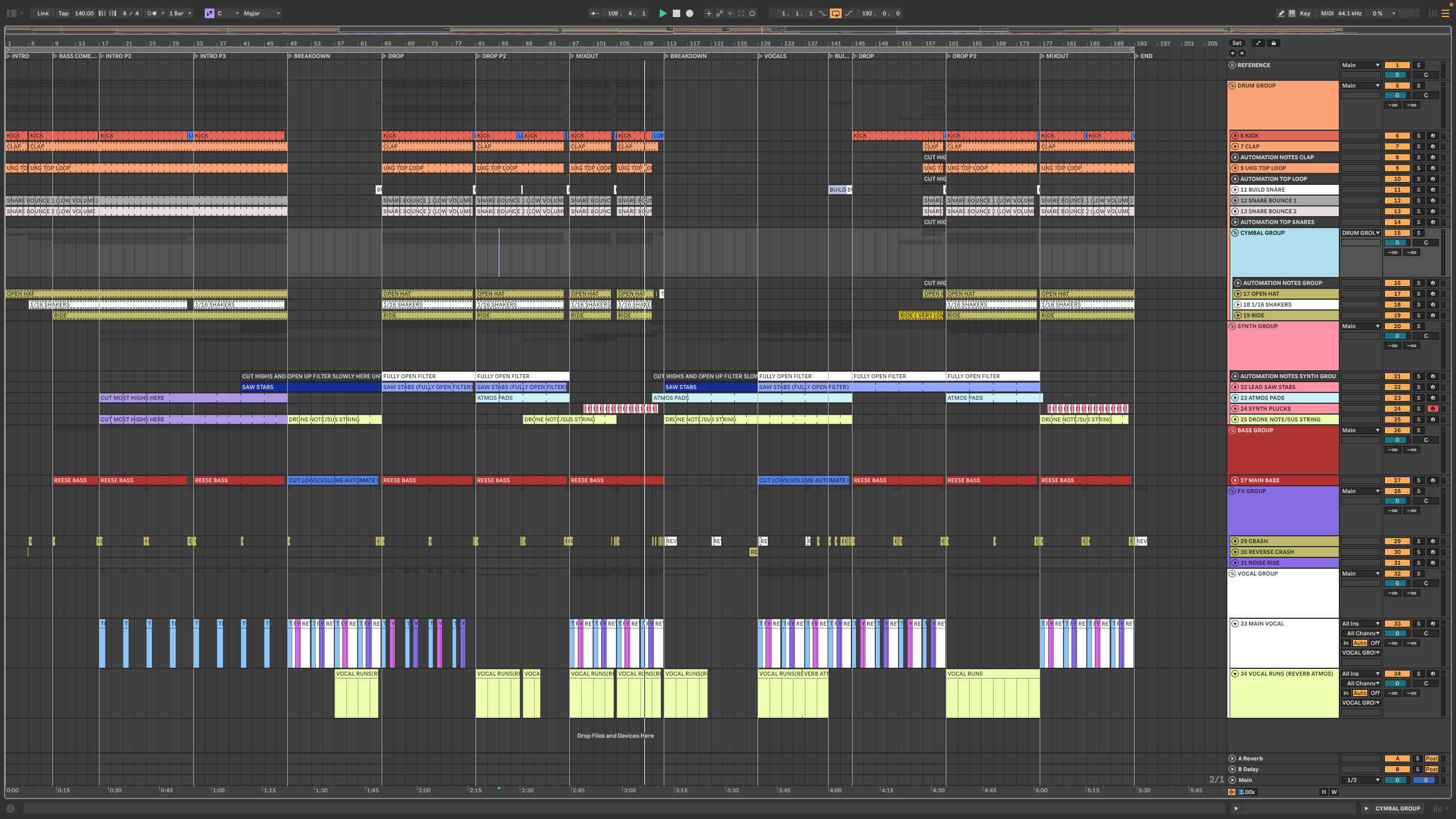This screenshot has height=819, width=1456.
Task: Solo the 6 KICK track
Action: tap(1418, 136)
